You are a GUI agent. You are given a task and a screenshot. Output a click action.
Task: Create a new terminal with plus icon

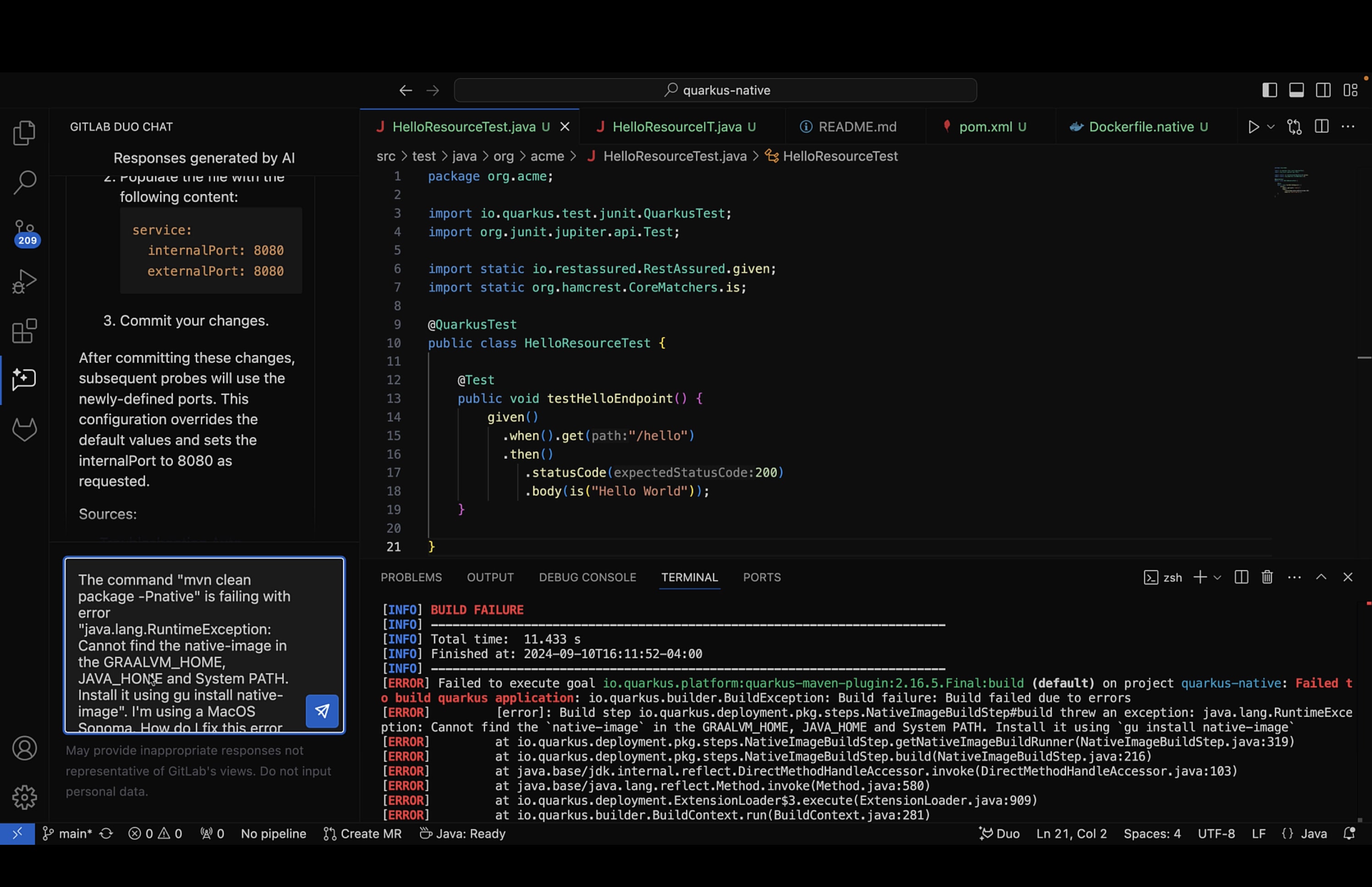(x=1200, y=577)
